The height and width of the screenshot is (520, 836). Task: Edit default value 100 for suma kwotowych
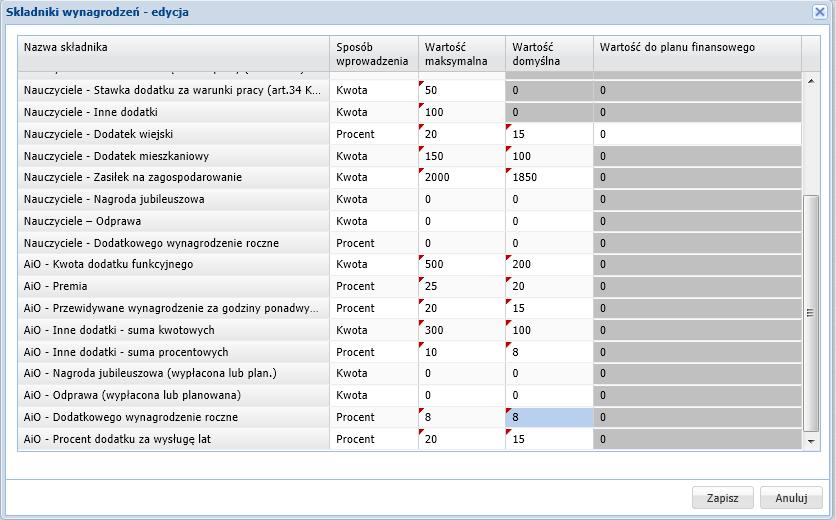[x=549, y=330]
